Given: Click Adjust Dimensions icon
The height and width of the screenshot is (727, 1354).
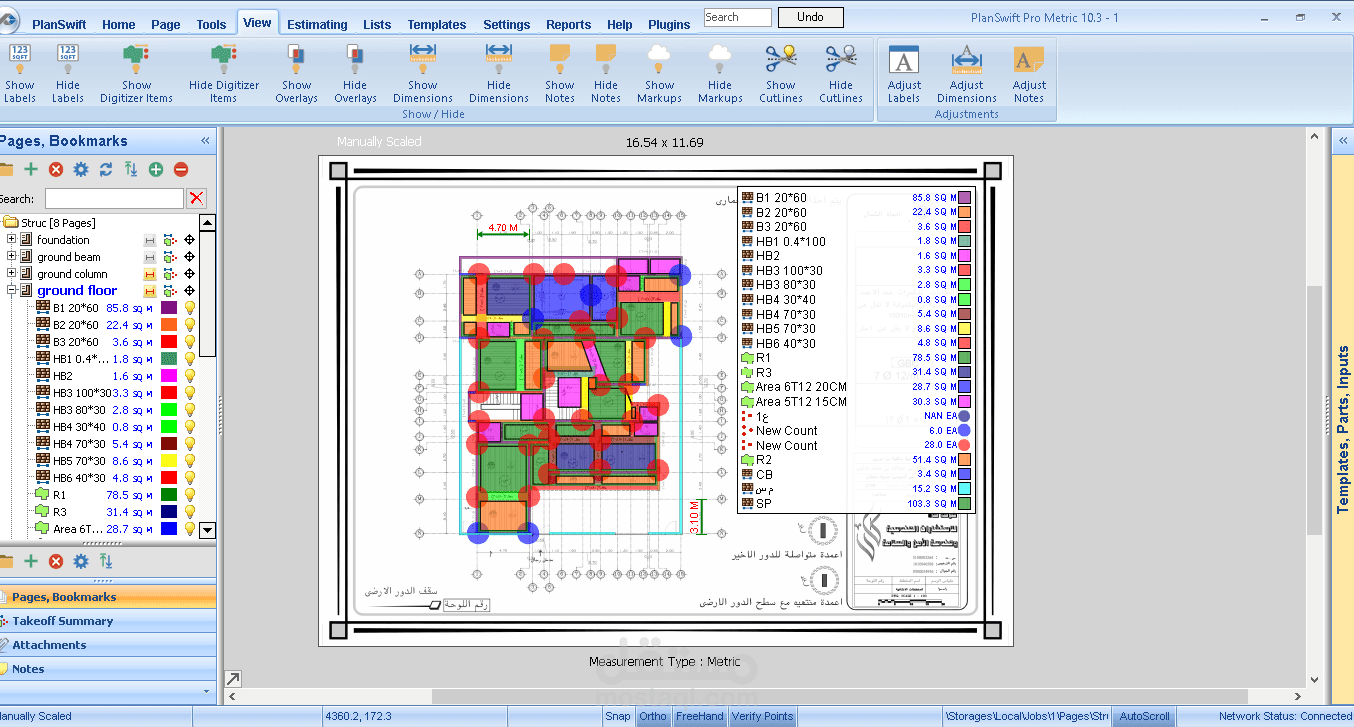Looking at the screenshot, I should (967, 60).
